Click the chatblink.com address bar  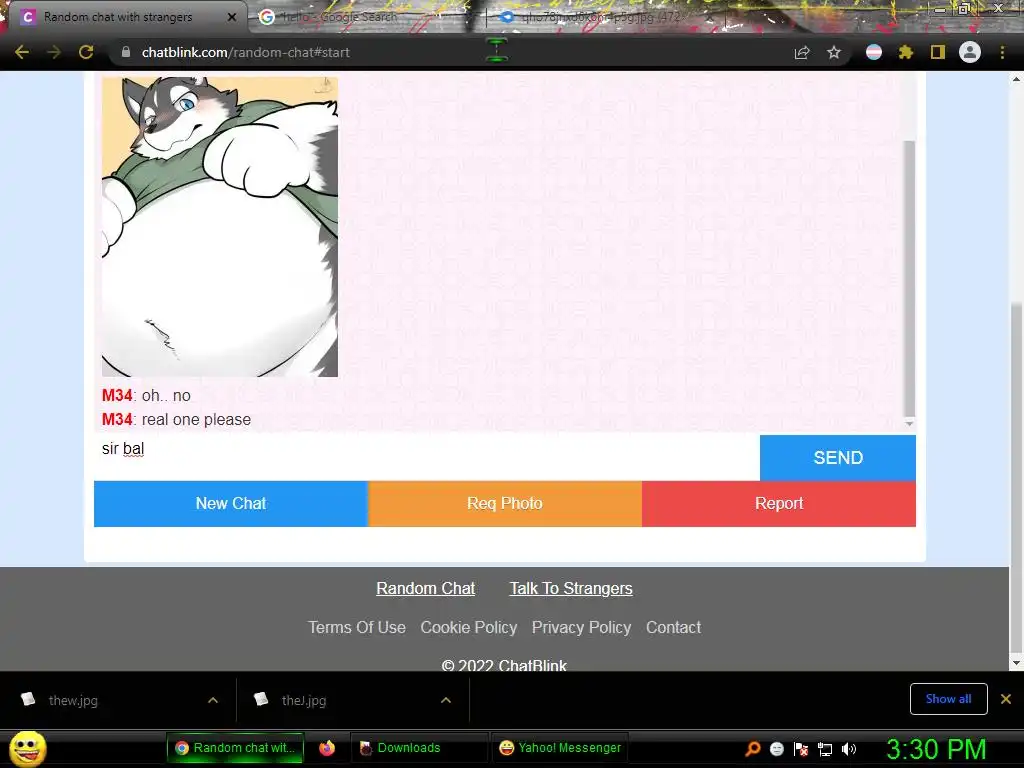point(451,52)
